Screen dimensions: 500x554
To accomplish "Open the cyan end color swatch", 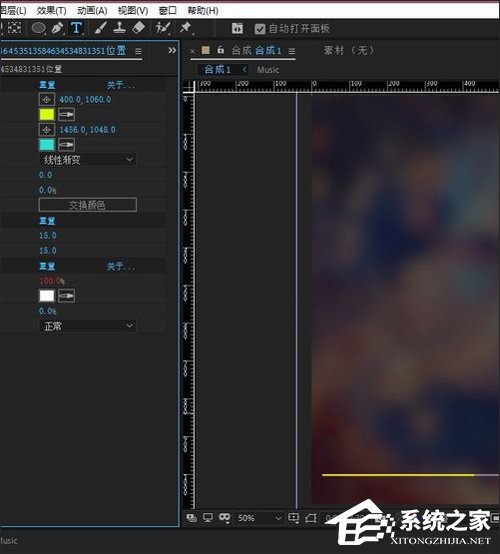I will pos(47,145).
